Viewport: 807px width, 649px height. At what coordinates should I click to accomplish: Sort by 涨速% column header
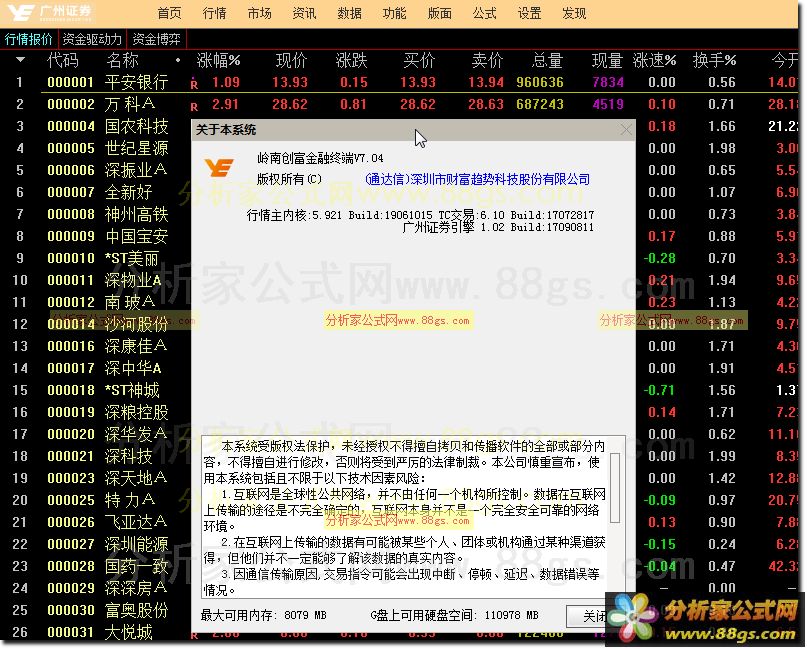point(654,61)
